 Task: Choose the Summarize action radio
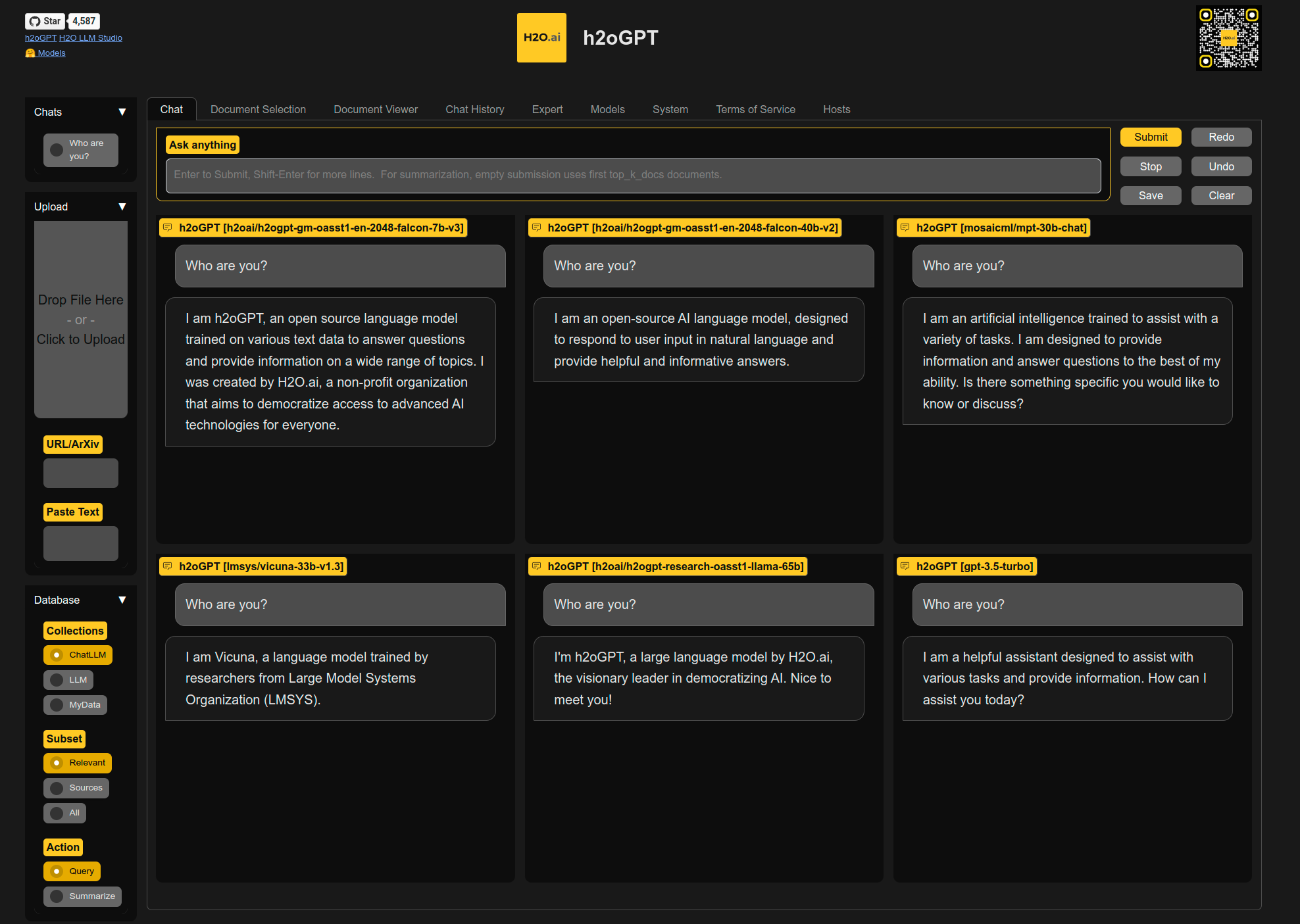(x=57, y=896)
